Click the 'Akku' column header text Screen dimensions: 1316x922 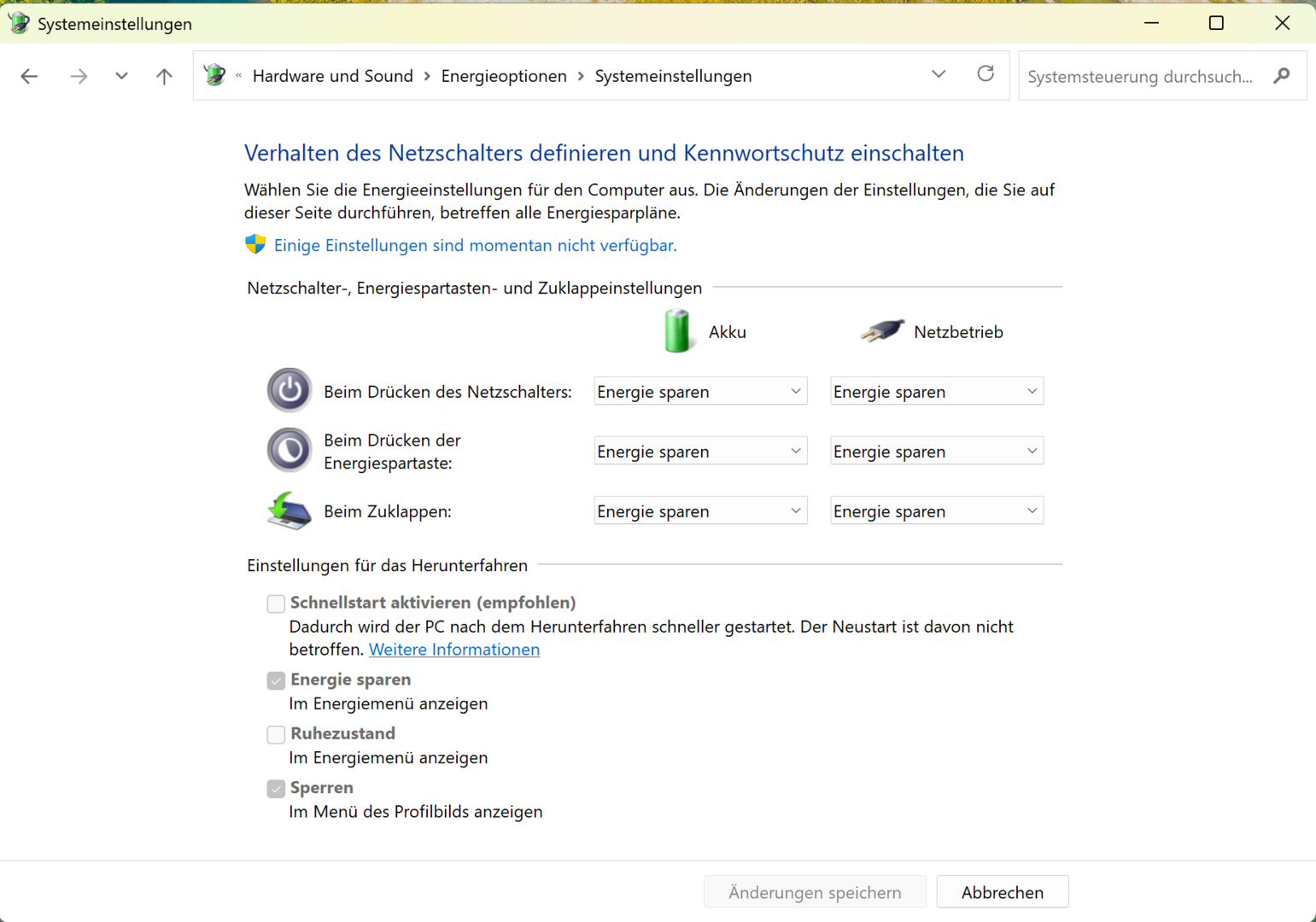click(x=728, y=332)
